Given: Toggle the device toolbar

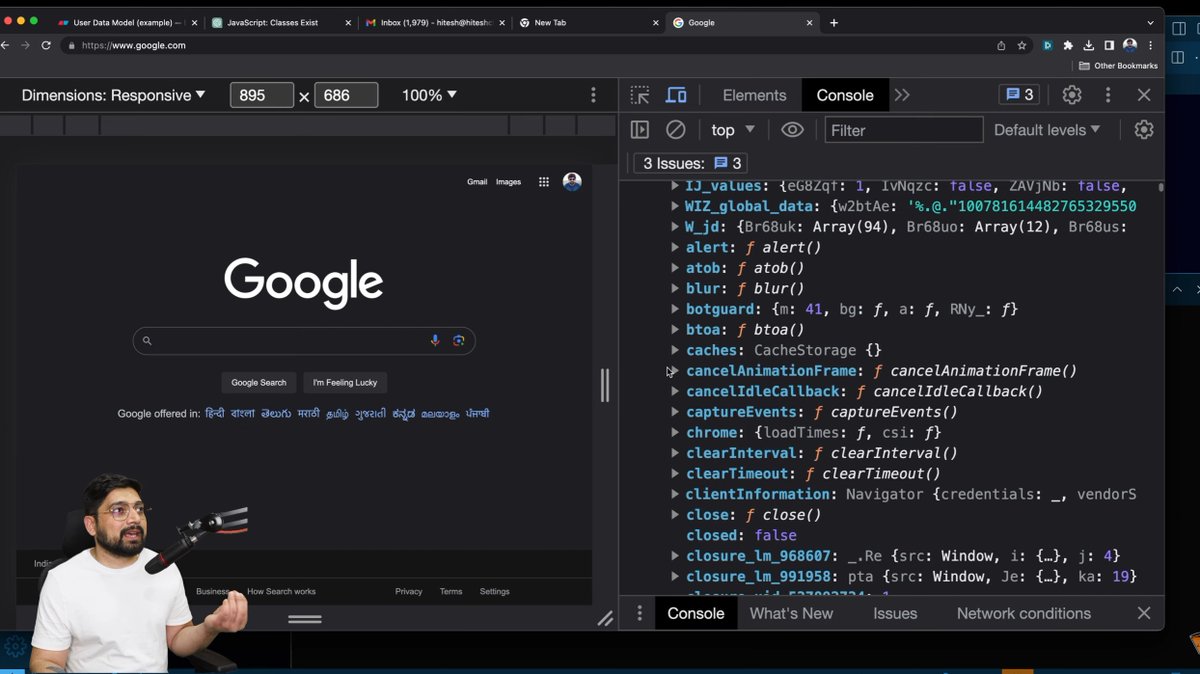Looking at the screenshot, I should (676, 94).
